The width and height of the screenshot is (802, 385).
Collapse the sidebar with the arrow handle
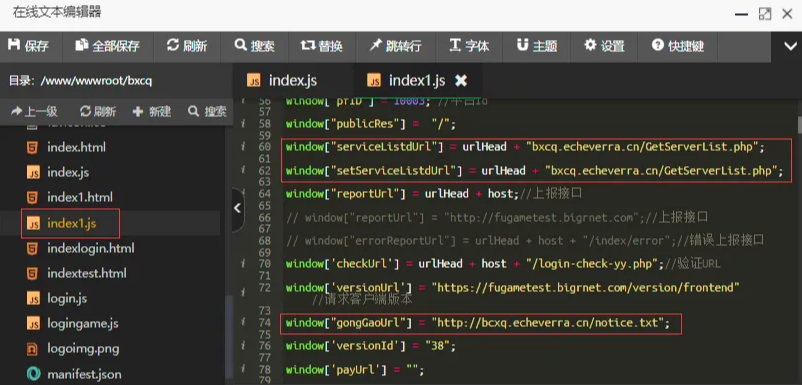coord(237,209)
